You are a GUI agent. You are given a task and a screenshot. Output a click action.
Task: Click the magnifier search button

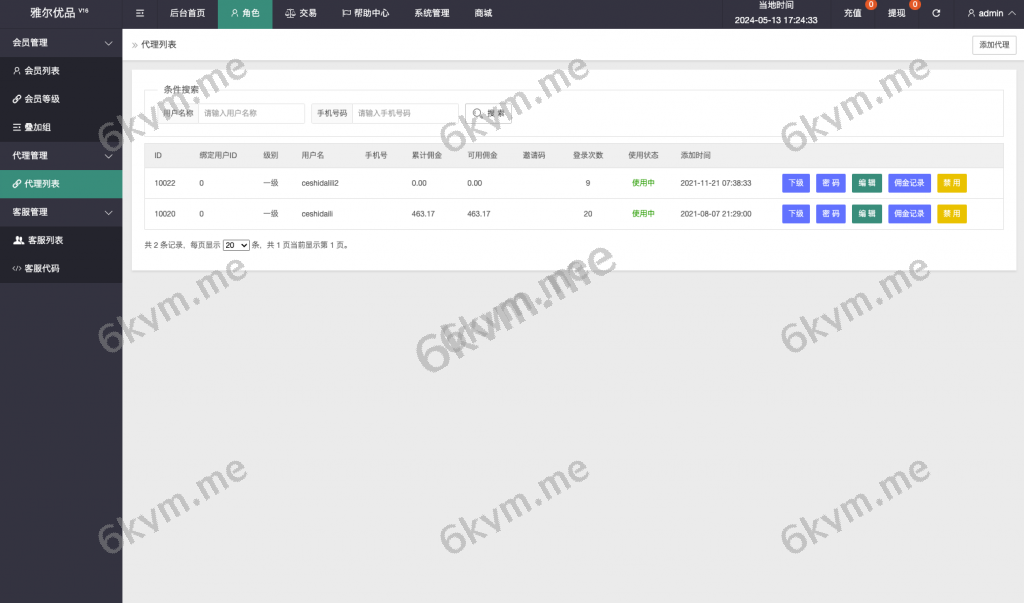[x=488, y=114]
